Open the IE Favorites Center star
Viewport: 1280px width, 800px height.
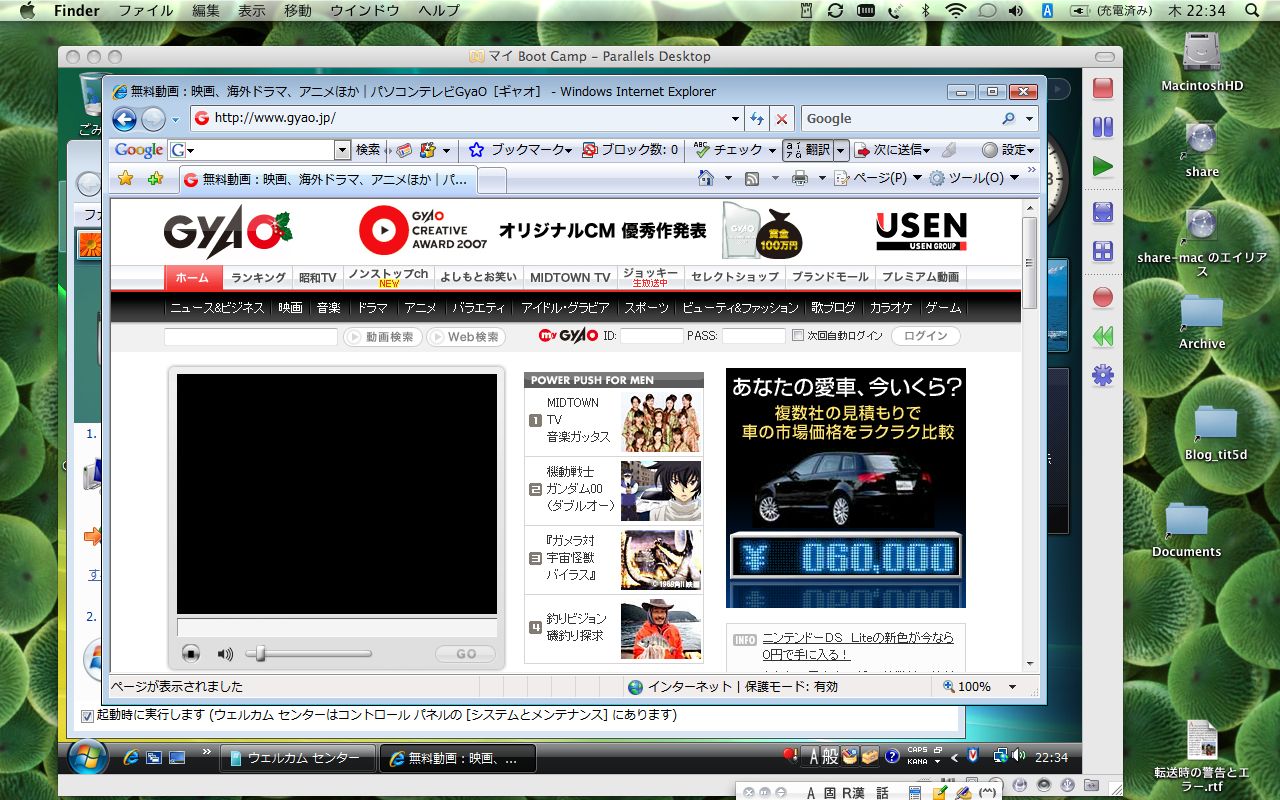[125, 178]
